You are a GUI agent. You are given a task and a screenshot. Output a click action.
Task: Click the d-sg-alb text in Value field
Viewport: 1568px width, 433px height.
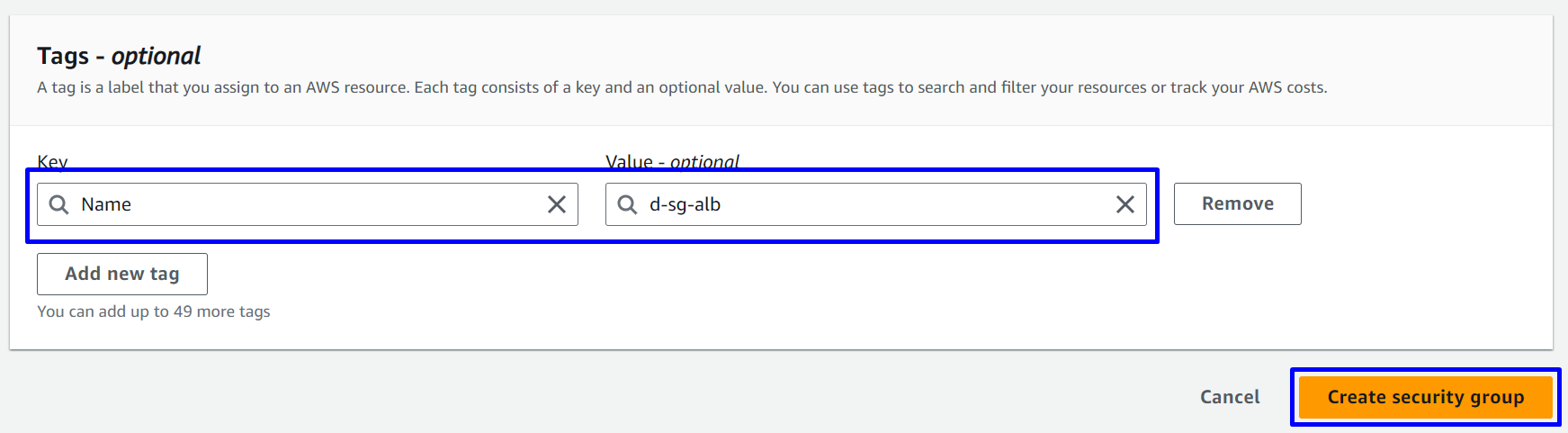[x=685, y=205]
